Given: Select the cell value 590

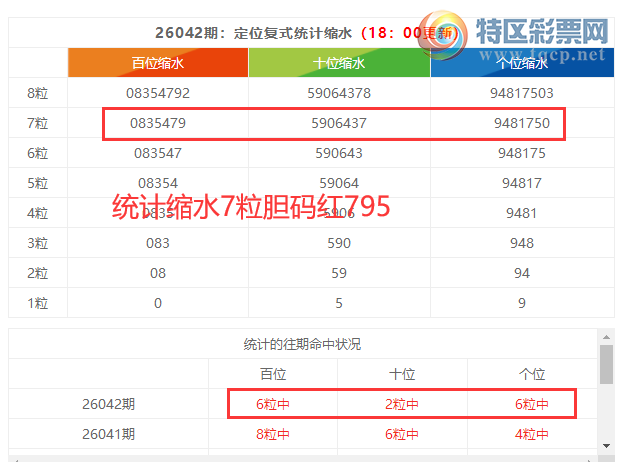Looking at the screenshot, I should (x=339, y=243).
